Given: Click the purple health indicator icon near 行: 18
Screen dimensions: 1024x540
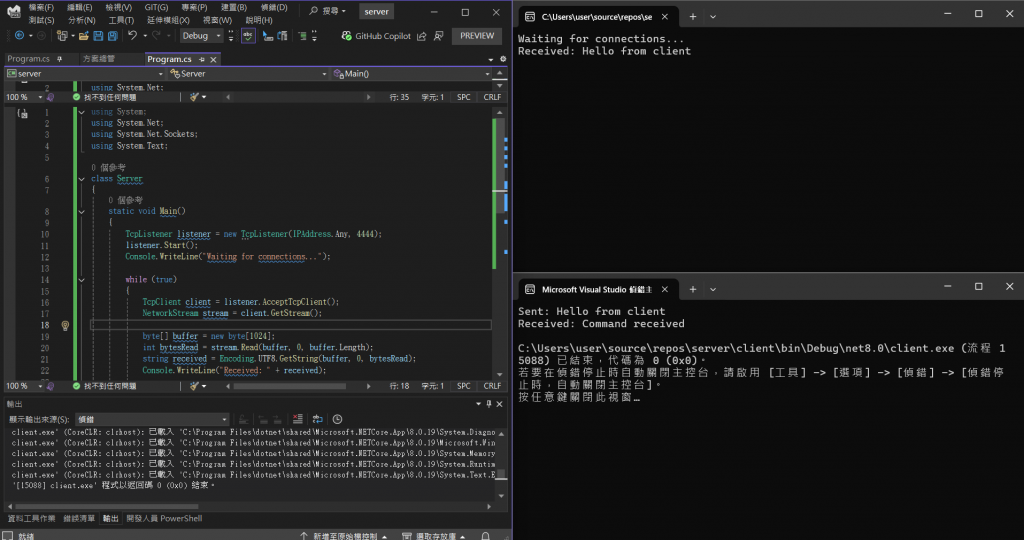Looking at the screenshot, I should pyautogui.click(x=50, y=386).
